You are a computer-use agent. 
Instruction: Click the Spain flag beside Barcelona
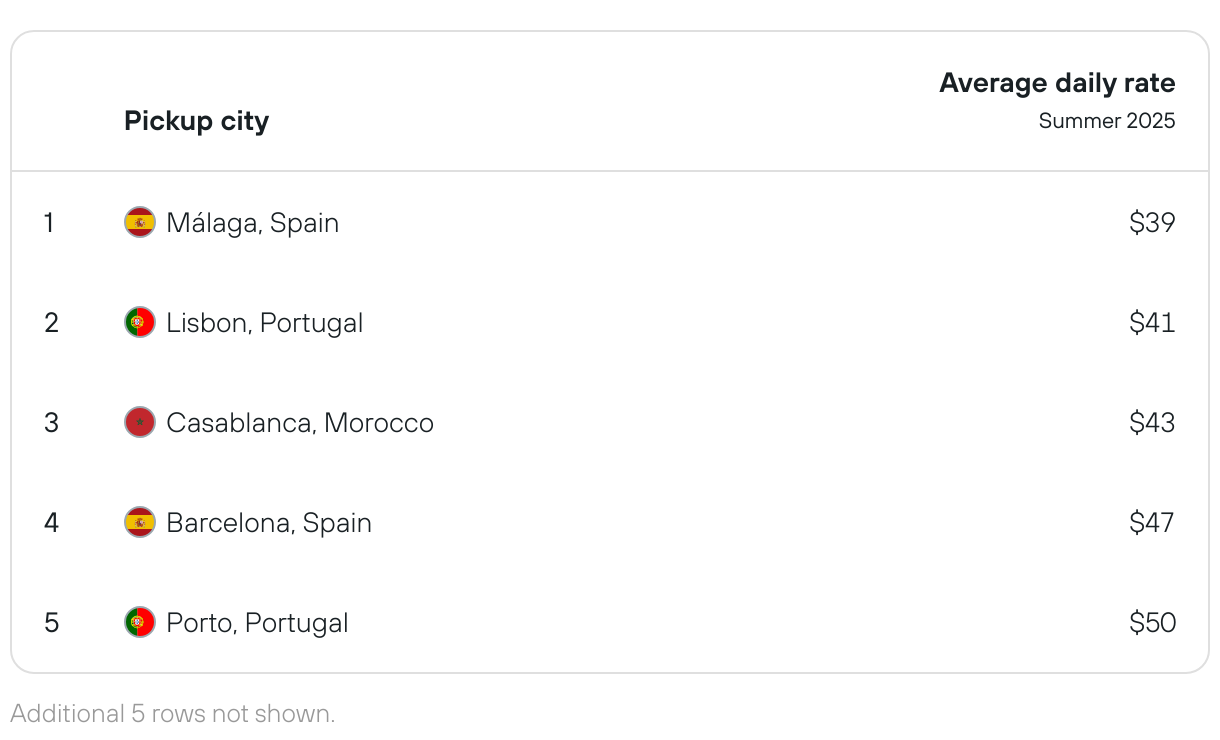(140, 522)
